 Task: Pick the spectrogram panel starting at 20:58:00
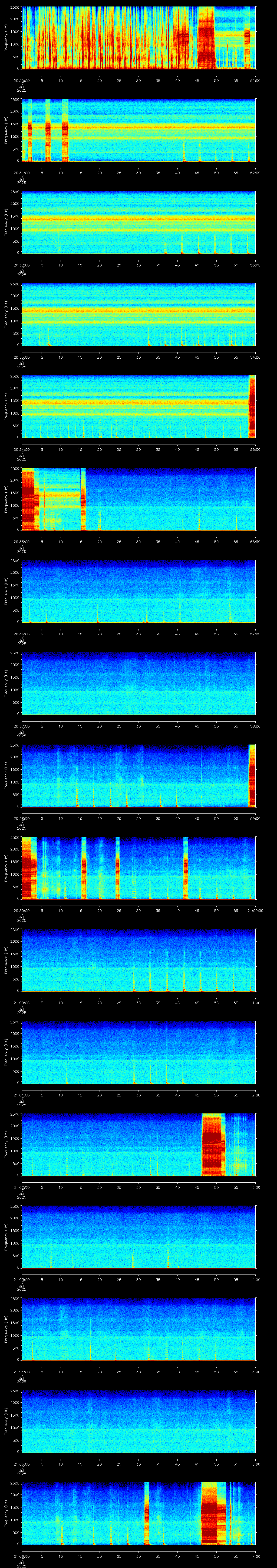point(138,775)
